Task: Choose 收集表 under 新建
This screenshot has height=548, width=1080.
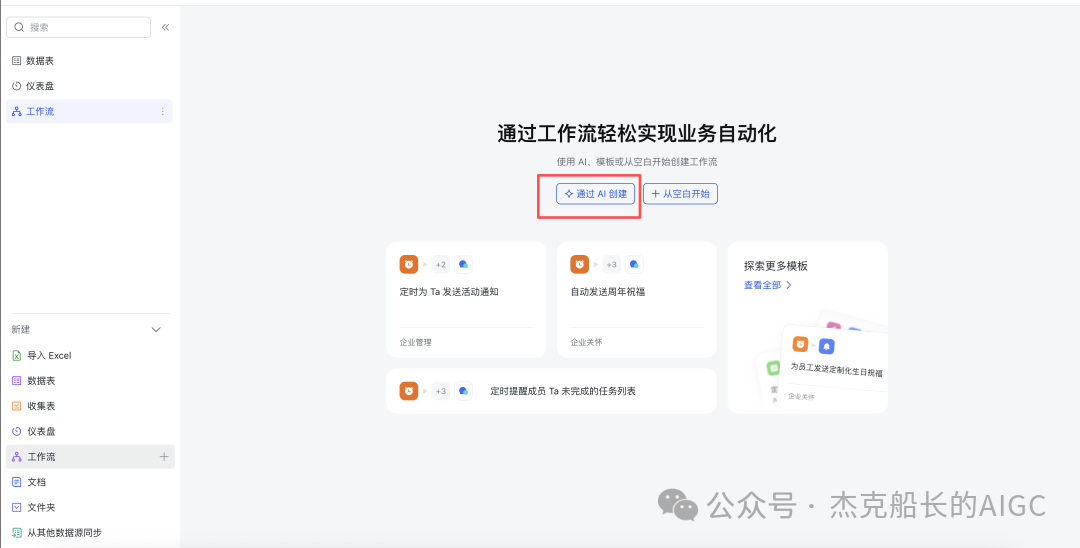Action: [x=90, y=406]
